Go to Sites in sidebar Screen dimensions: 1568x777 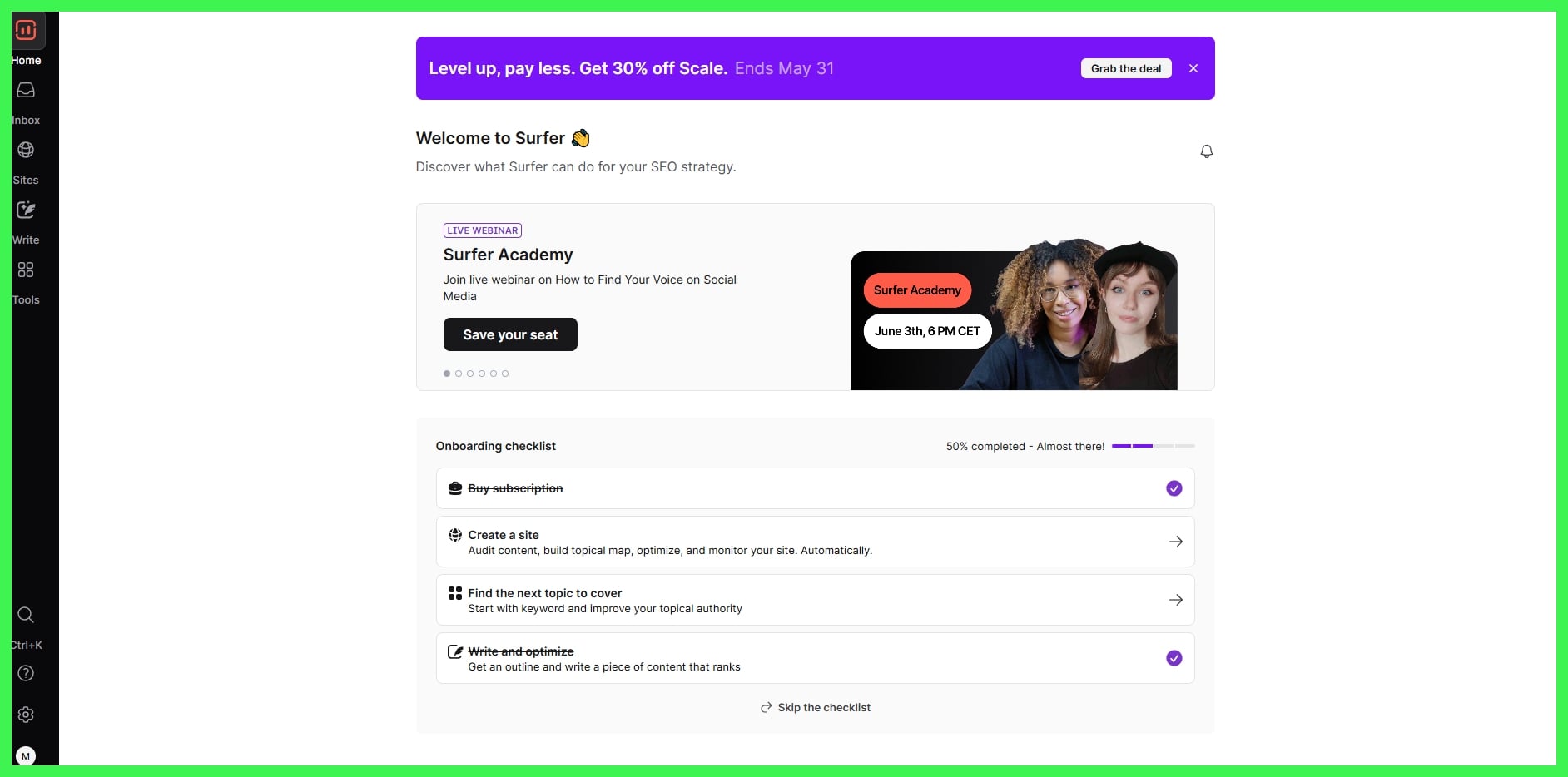[x=26, y=151]
